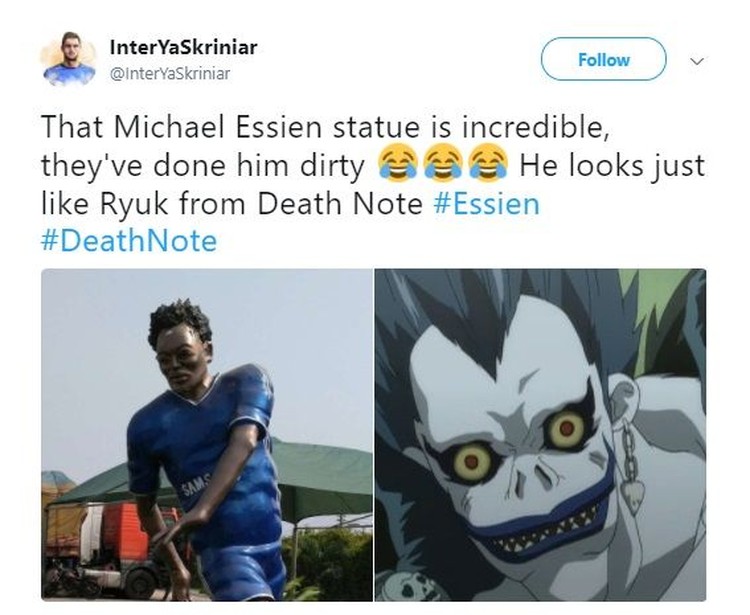The width and height of the screenshot is (750, 615).
Task: Open the Ryuk anime image
Action: tap(540, 435)
